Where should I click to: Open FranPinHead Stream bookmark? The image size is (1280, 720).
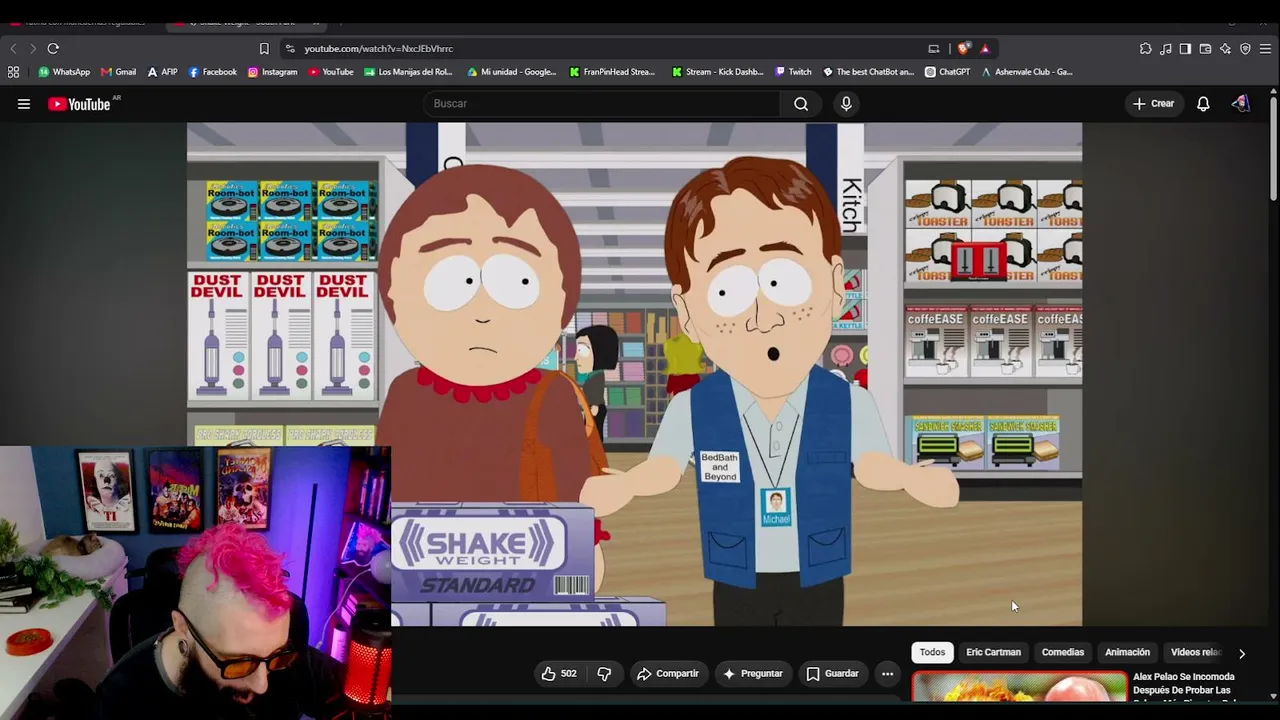[612, 72]
